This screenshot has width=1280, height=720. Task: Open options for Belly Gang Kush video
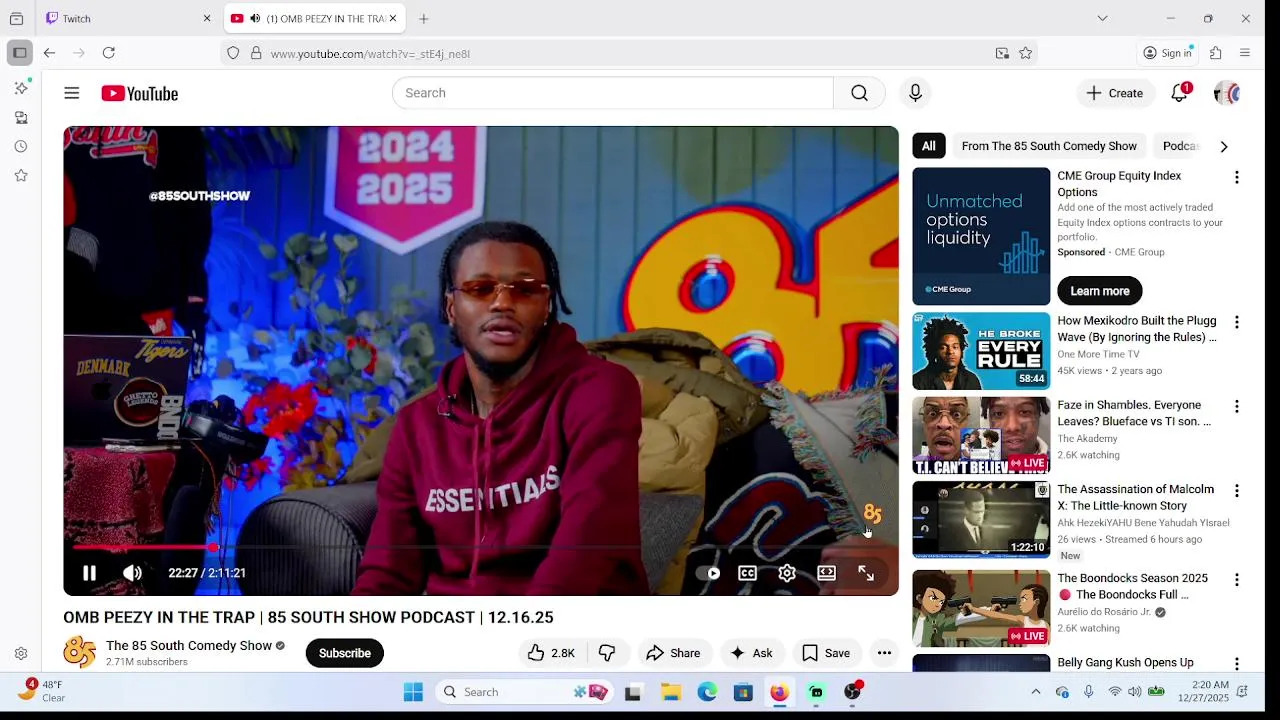click(1237, 664)
